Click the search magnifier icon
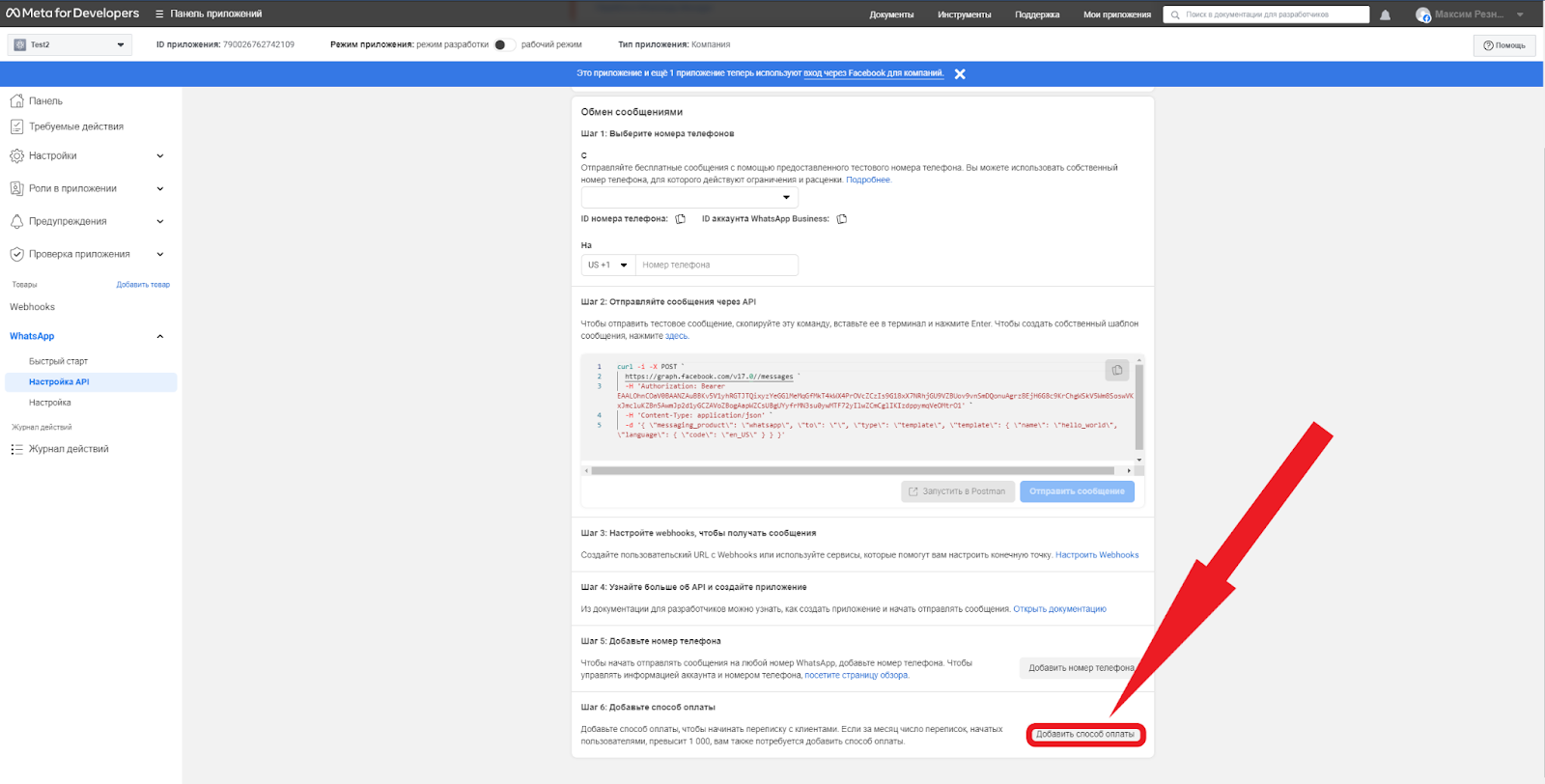Viewport: 1545px width, 784px height. pos(1175,14)
